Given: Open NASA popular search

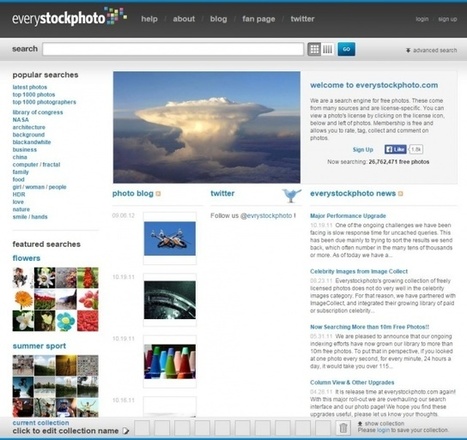Looking at the screenshot, I should (21, 120).
